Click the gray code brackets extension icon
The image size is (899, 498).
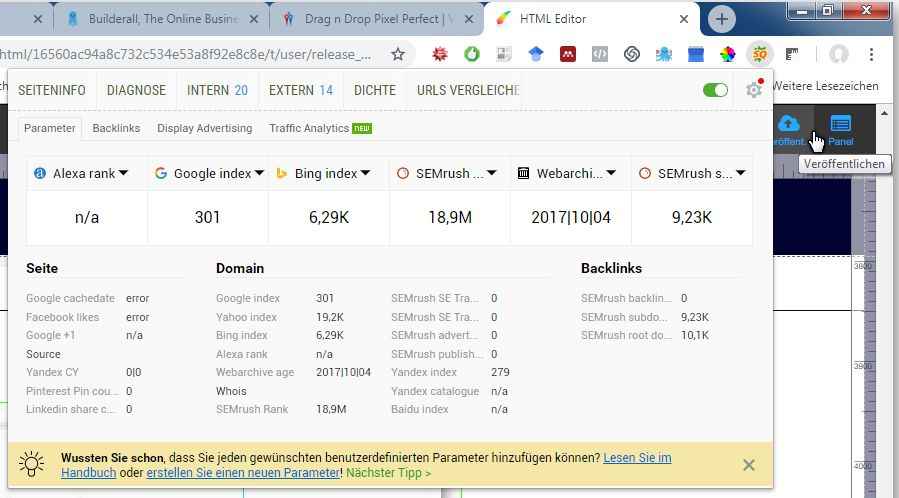click(600, 54)
